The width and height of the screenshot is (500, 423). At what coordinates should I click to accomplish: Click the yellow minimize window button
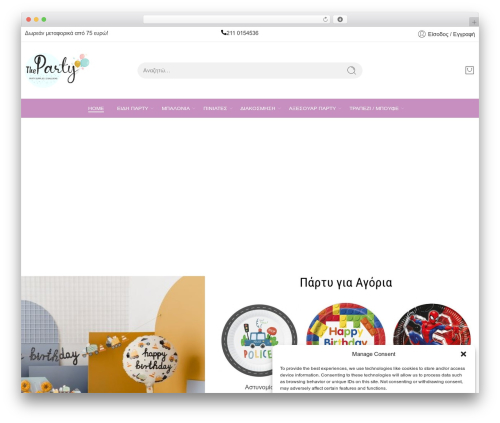coord(36,19)
